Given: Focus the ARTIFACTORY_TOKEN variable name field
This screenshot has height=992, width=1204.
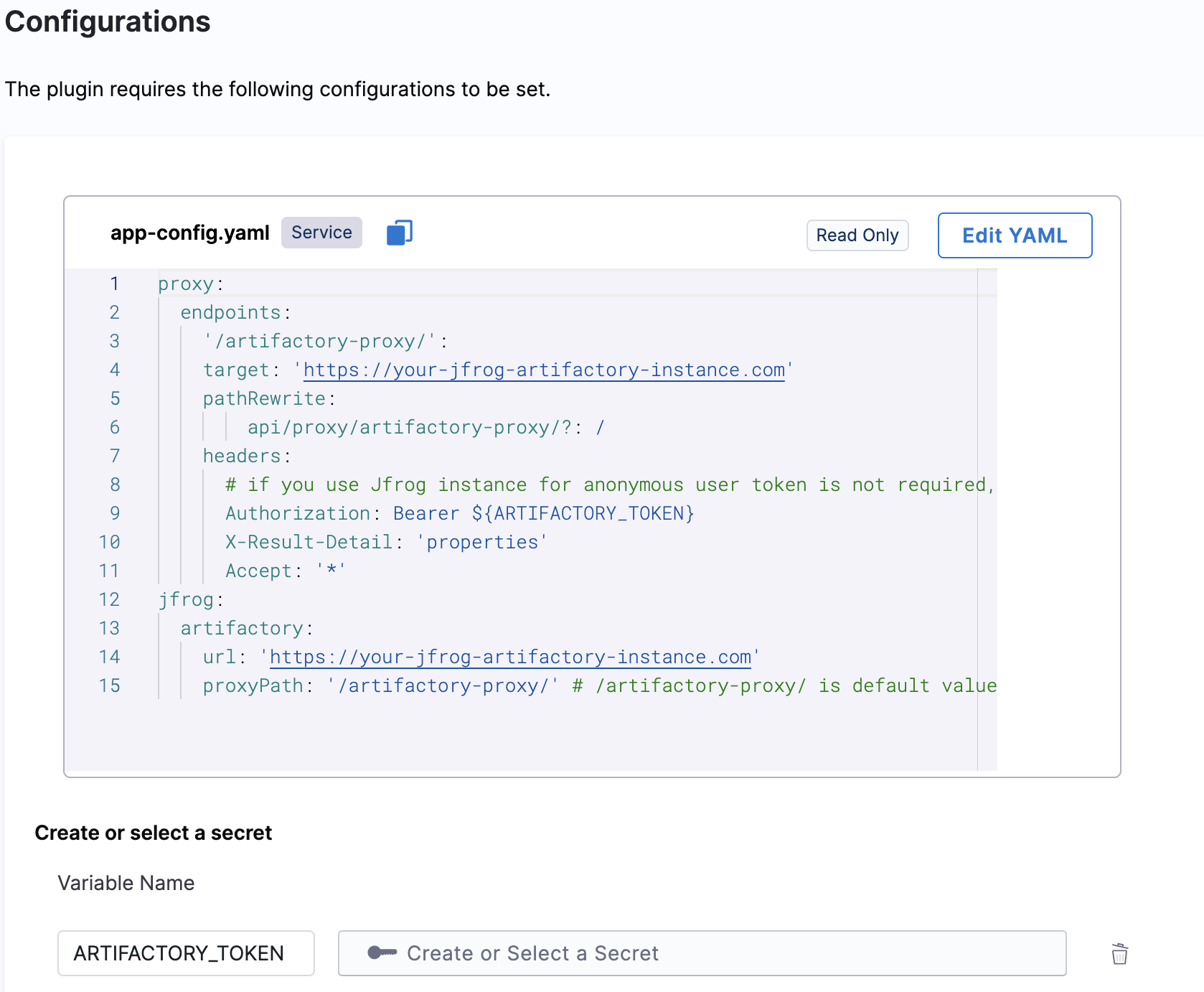Looking at the screenshot, I should [x=186, y=953].
